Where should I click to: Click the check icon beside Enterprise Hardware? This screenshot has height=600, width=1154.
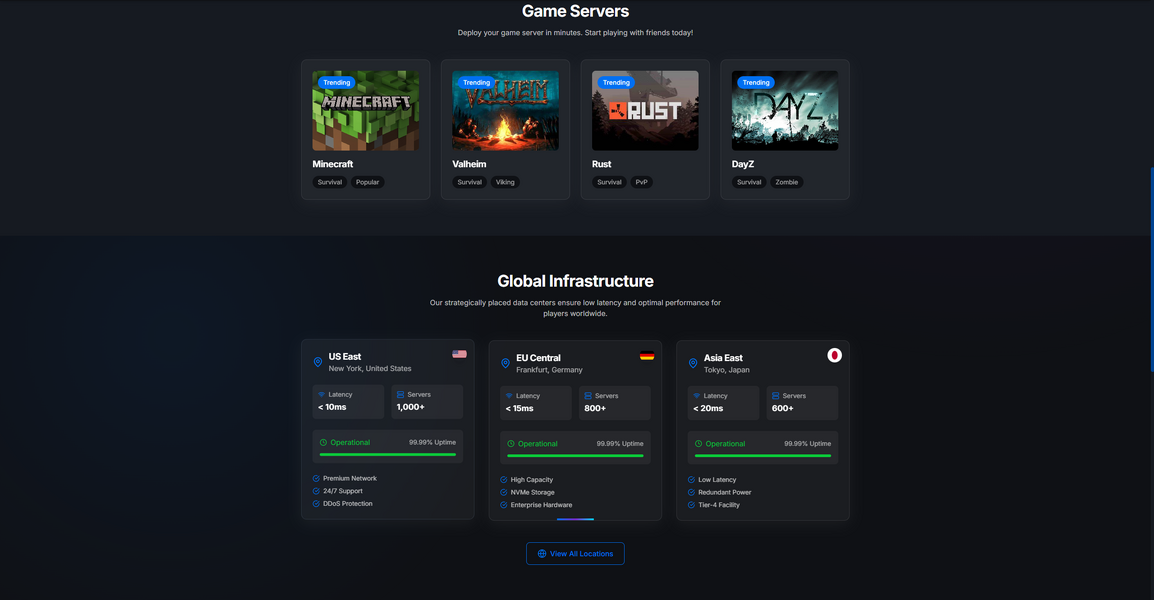click(504, 505)
